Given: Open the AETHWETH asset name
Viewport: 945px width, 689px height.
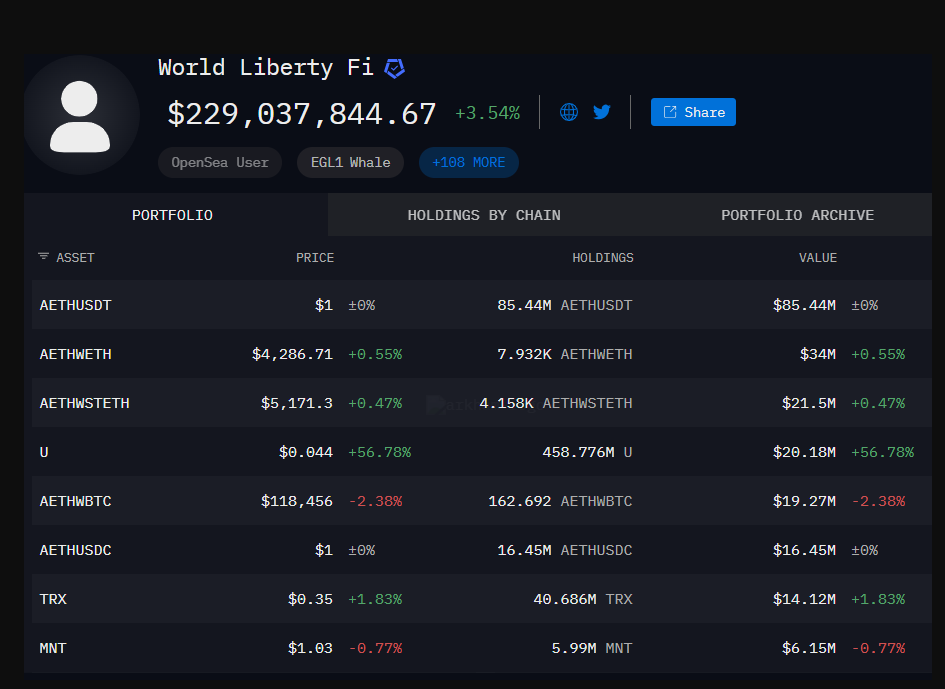Looking at the screenshot, I should point(75,354).
